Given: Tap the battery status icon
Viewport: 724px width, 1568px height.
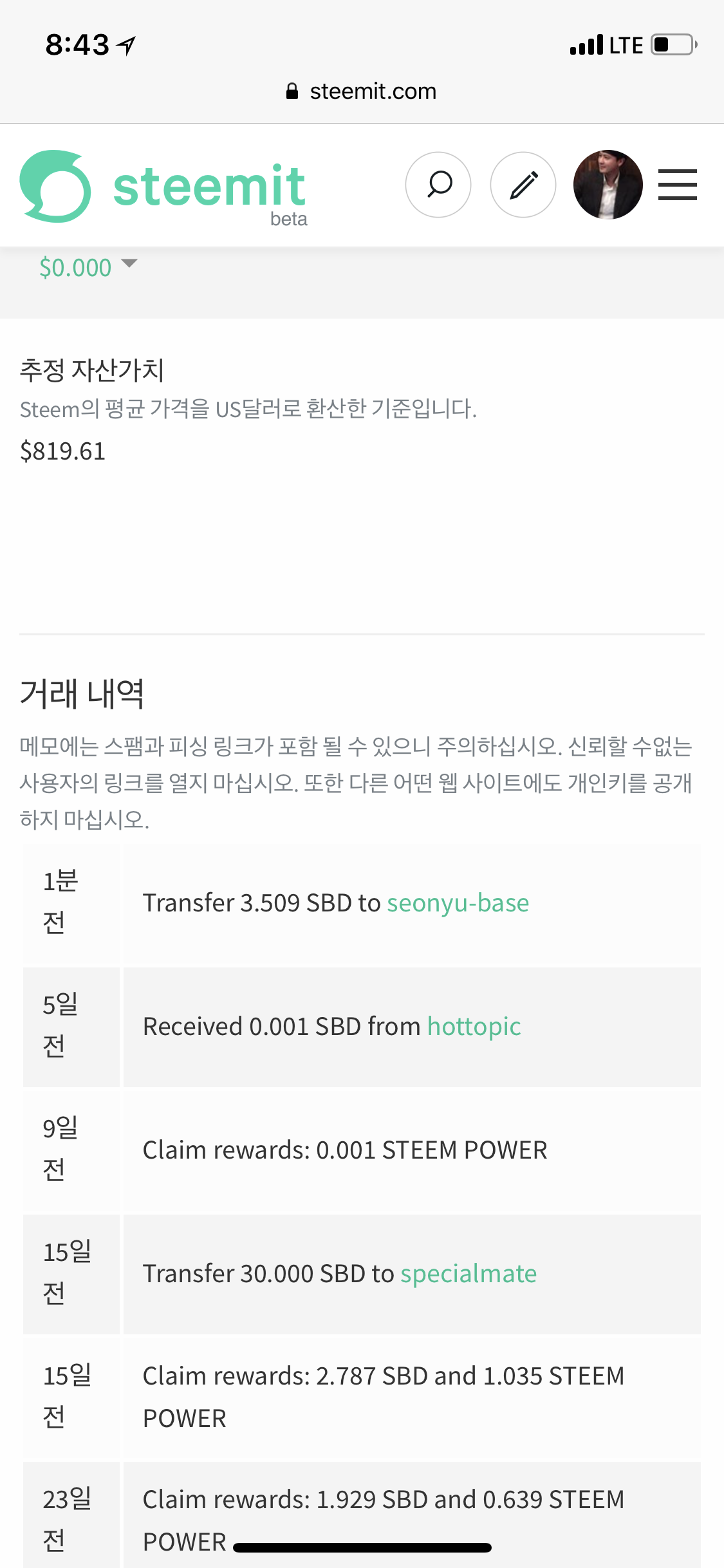Looking at the screenshot, I should (x=673, y=45).
